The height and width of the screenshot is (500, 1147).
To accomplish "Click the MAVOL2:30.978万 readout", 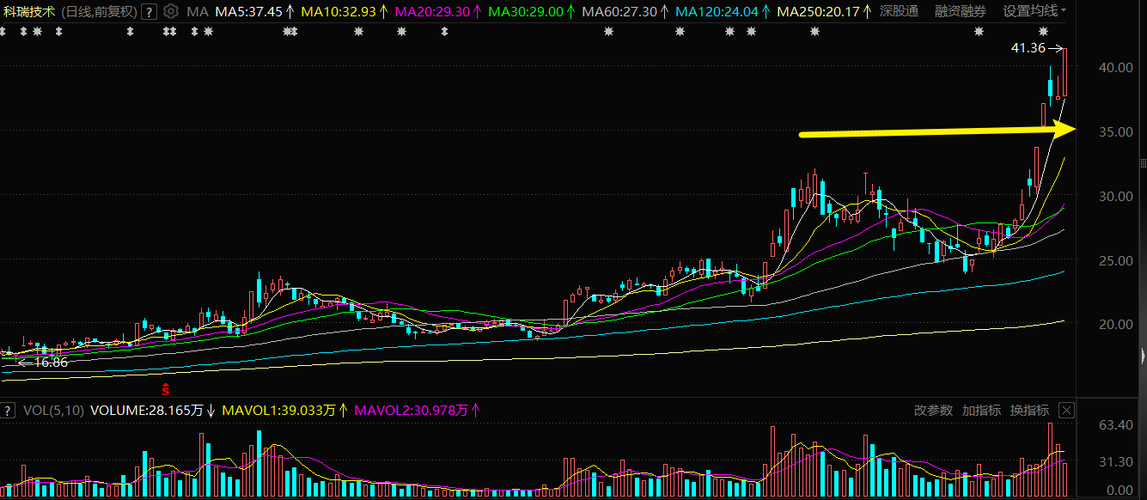I will 411,410.
